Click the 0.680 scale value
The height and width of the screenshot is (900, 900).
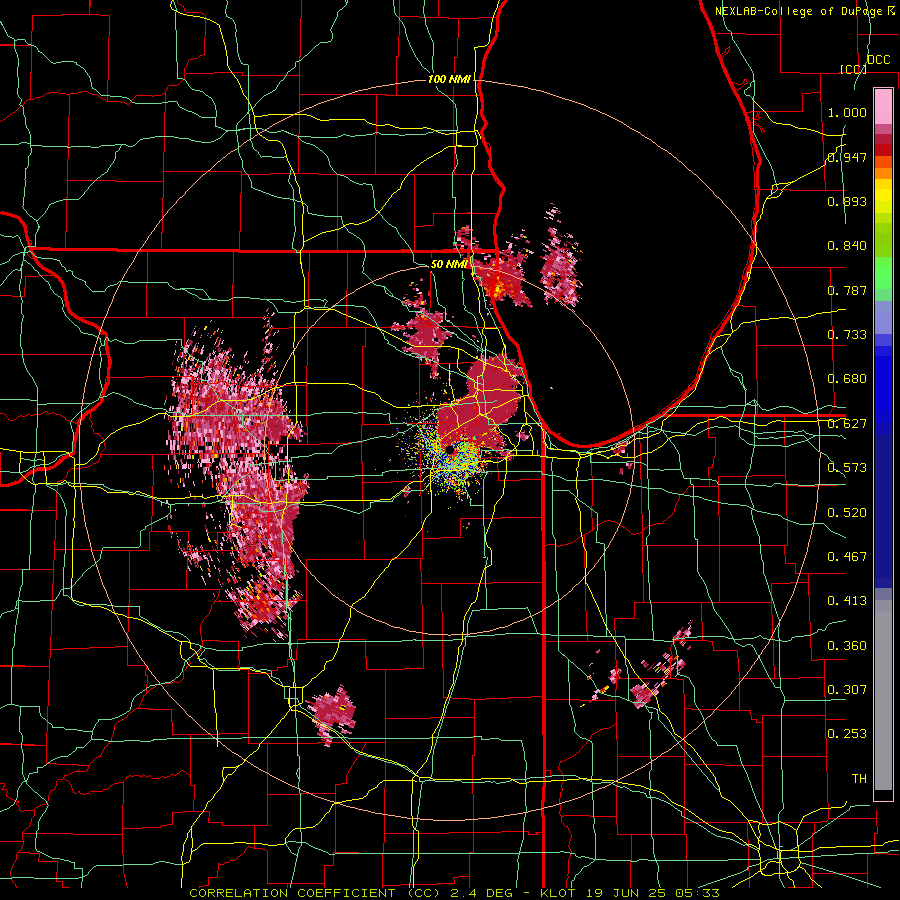[847, 379]
